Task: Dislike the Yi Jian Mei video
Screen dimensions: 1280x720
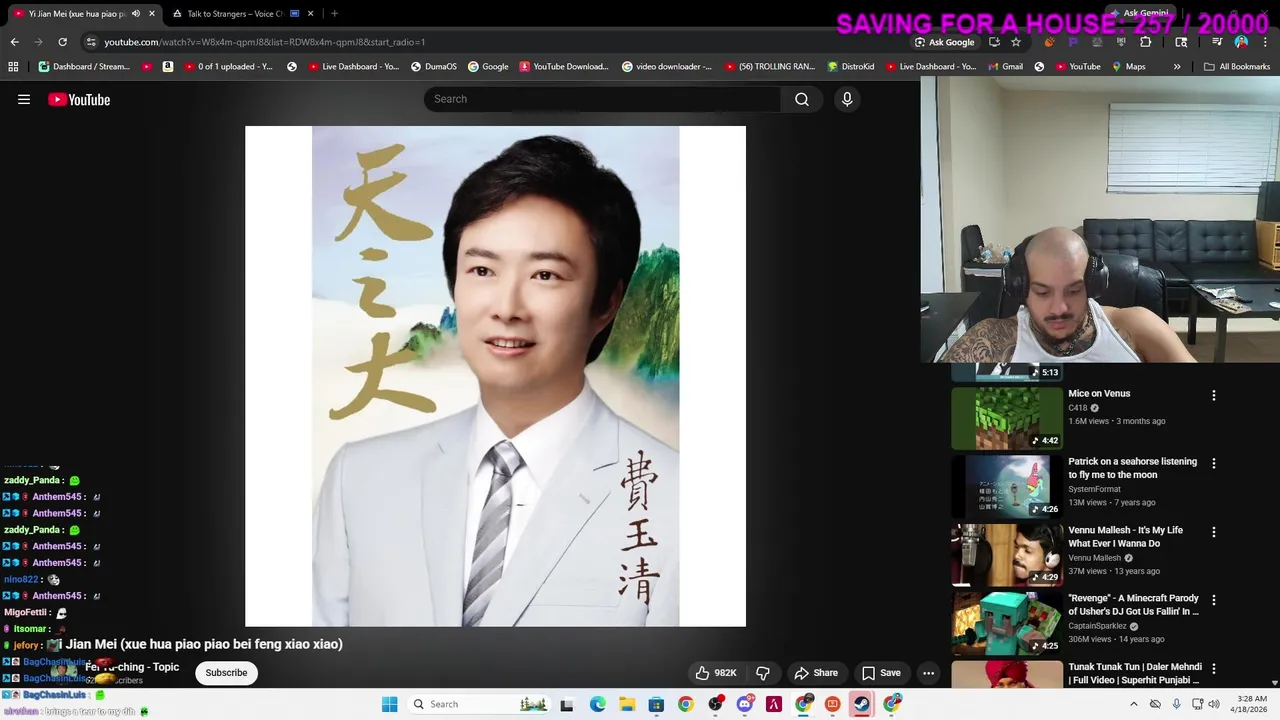Action: (762, 673)
